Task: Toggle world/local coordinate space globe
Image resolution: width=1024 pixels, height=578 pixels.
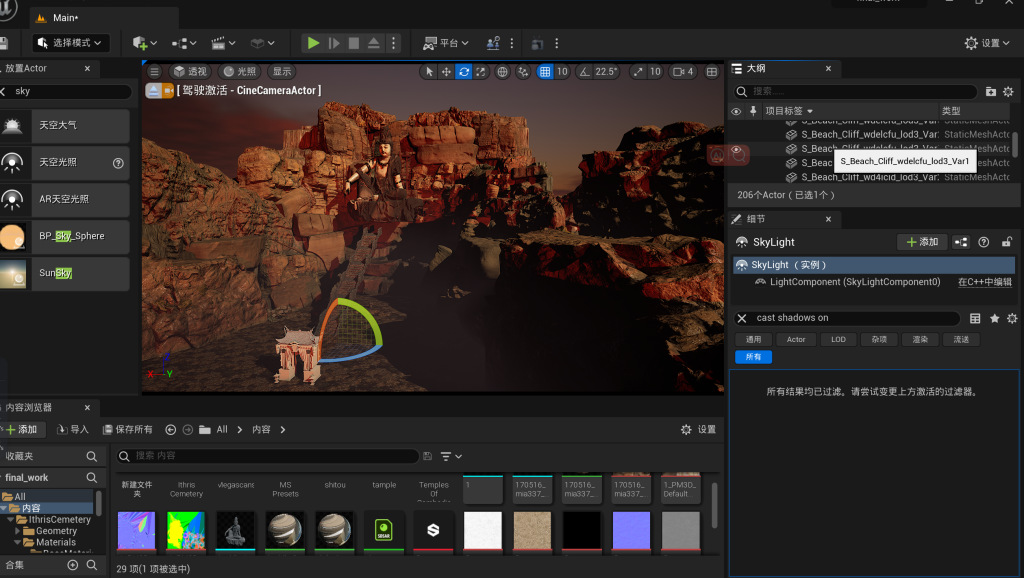Action: click(x=502, y=71)
